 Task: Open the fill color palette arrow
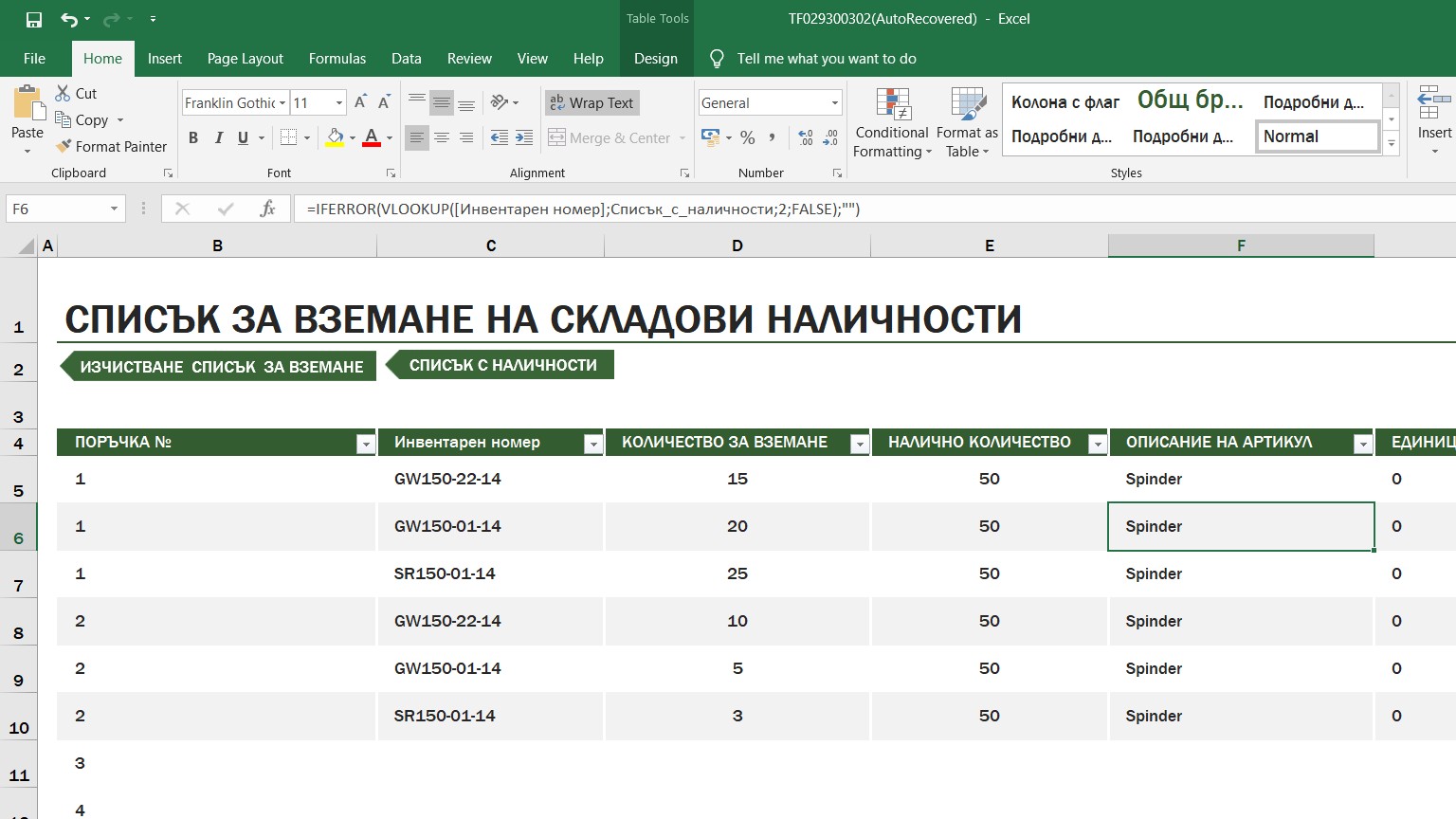coord(353,137)
